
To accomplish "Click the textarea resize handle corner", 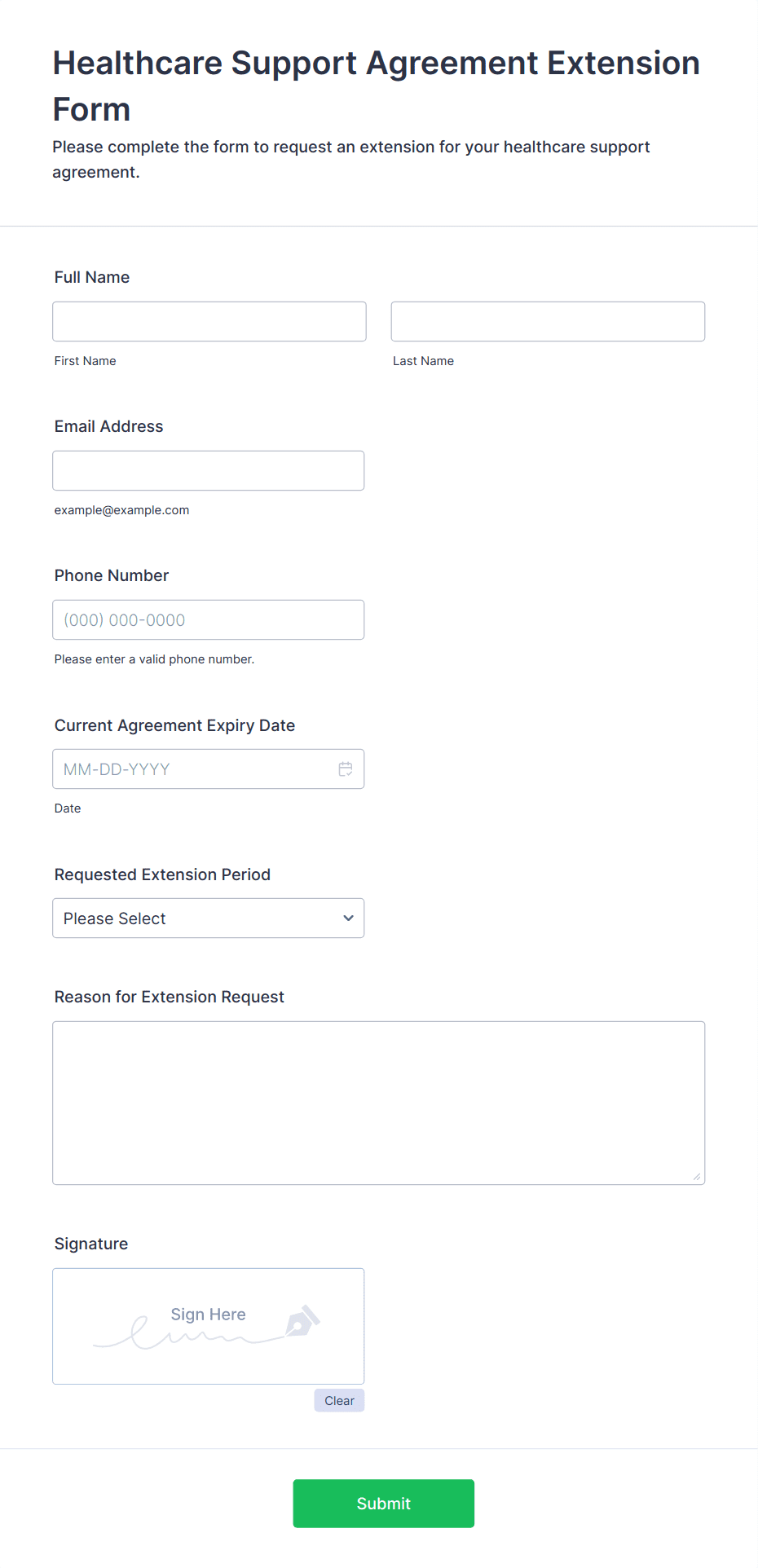I will 697,1176.
